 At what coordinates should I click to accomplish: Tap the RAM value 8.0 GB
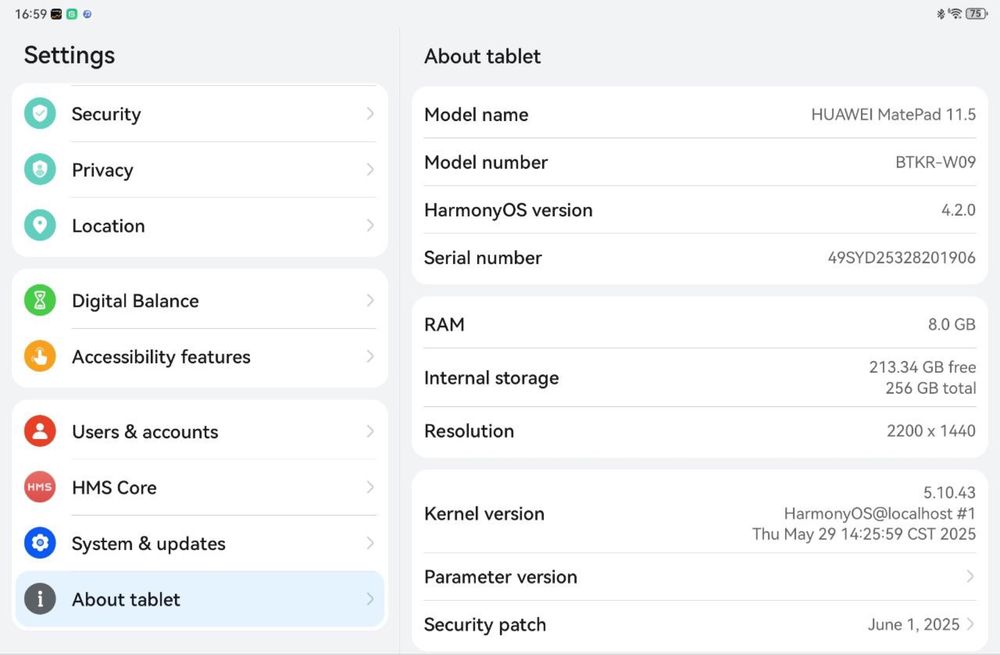952,325
